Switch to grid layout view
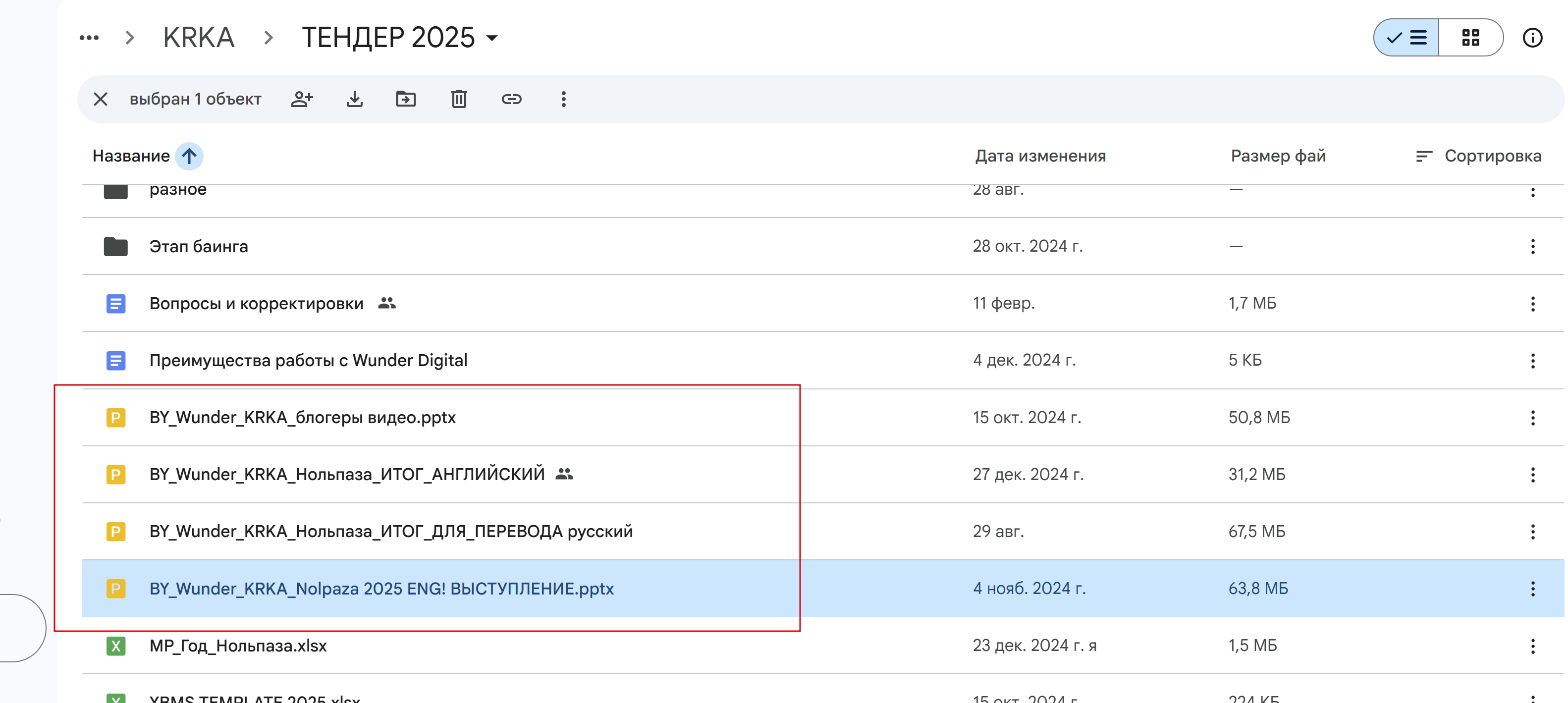1568x703 pixels. tap(1470, 38)
